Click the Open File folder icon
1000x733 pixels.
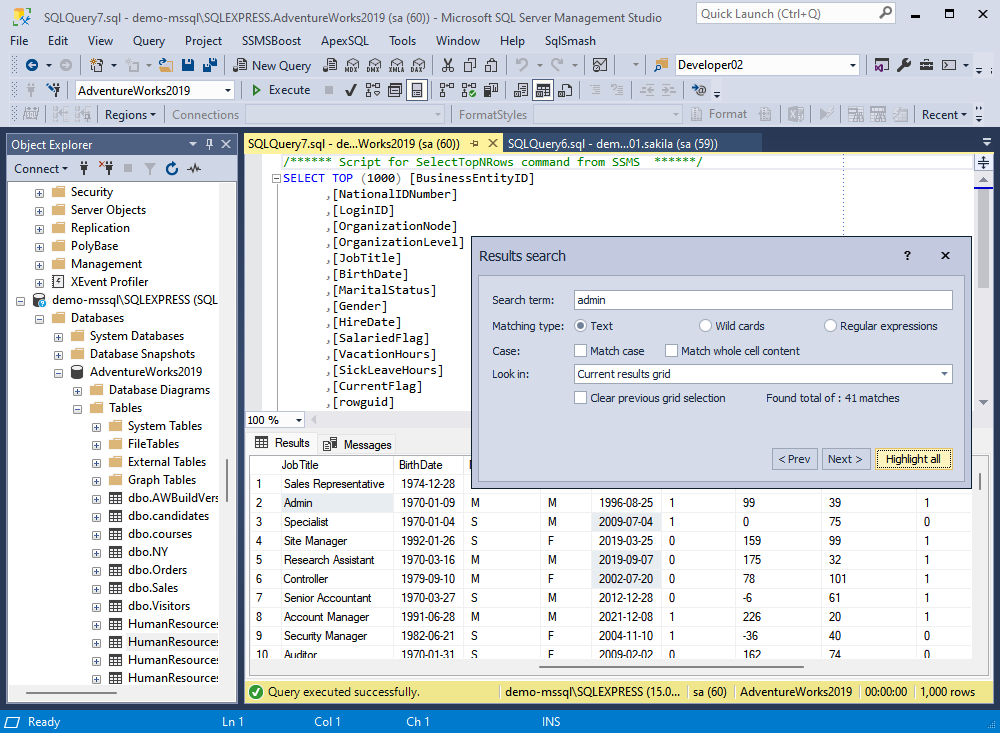pos(166,65)
